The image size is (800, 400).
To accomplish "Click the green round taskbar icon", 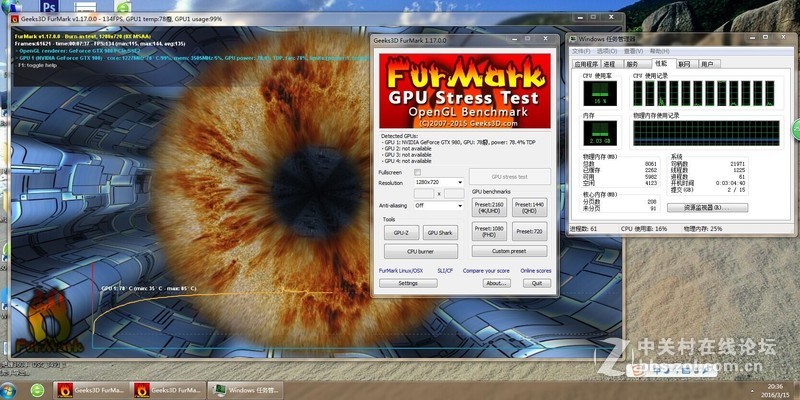I will coord(37,390).
